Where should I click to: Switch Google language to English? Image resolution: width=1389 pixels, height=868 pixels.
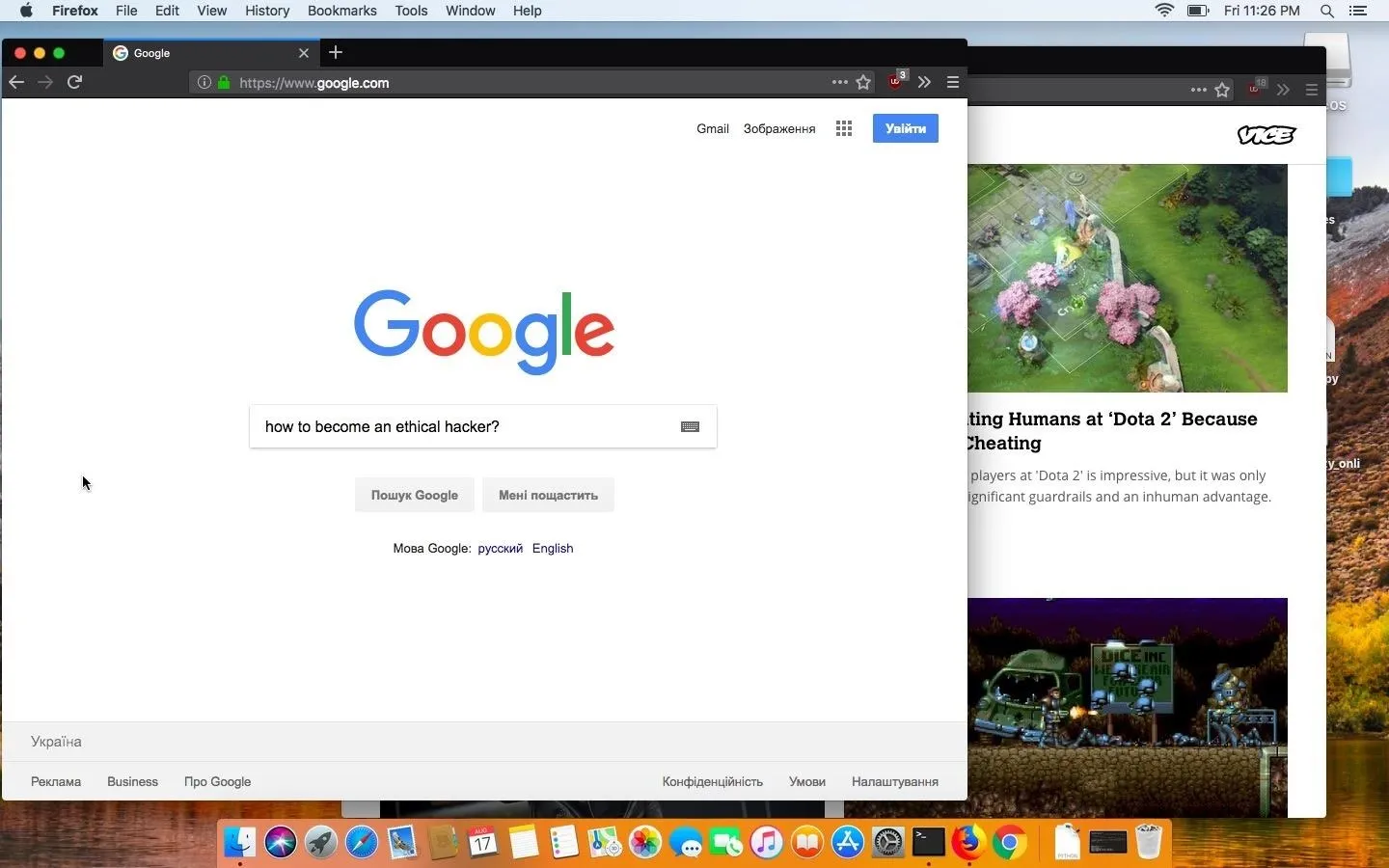click(553, 548)
